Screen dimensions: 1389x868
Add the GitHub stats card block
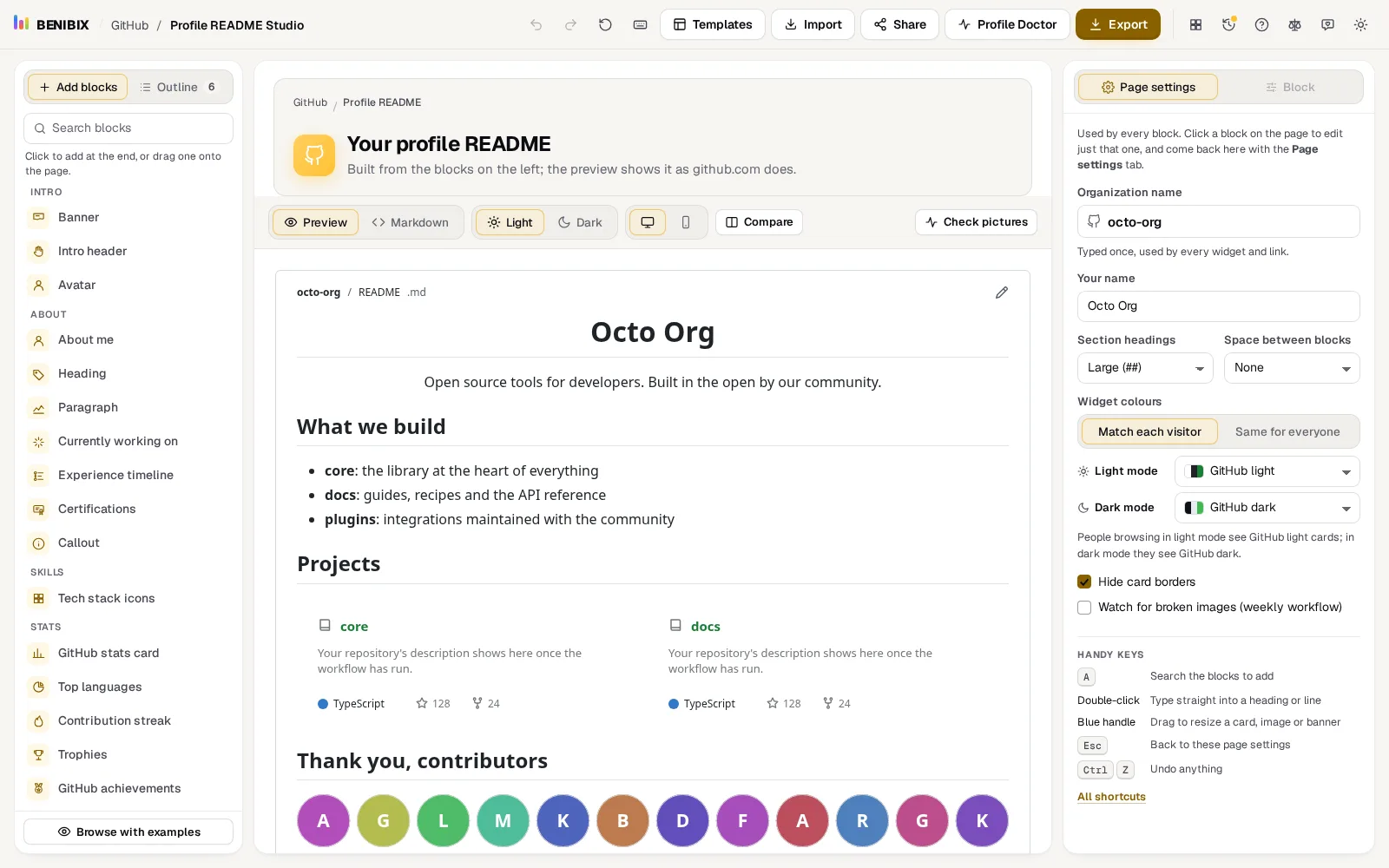pyautogui.click(x=128, y=654)
